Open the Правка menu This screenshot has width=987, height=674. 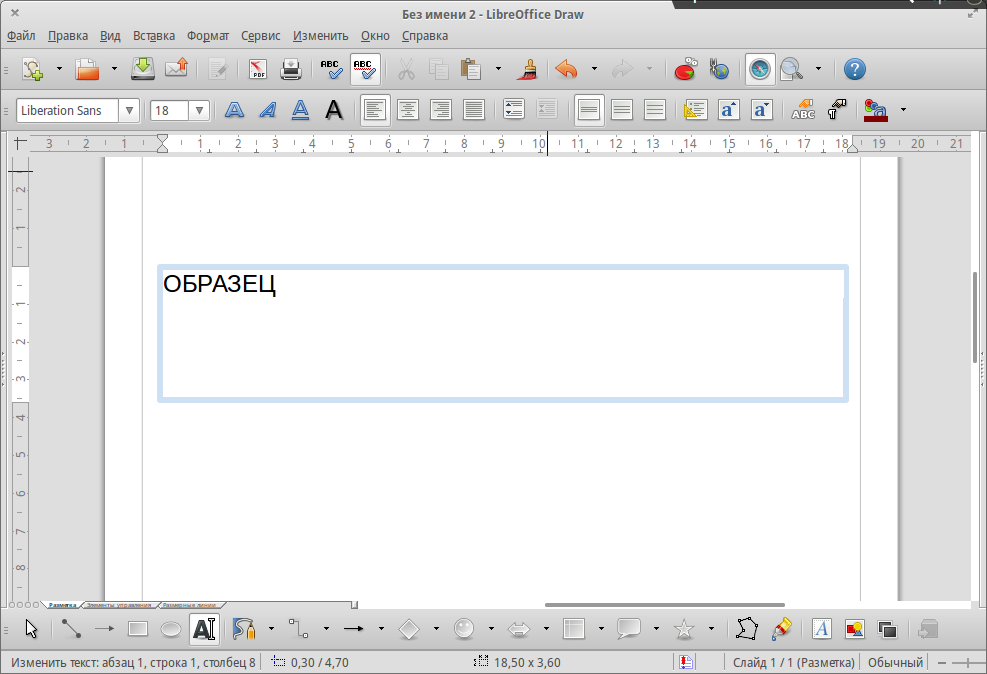pyautogui.click(x=68, y=36)
